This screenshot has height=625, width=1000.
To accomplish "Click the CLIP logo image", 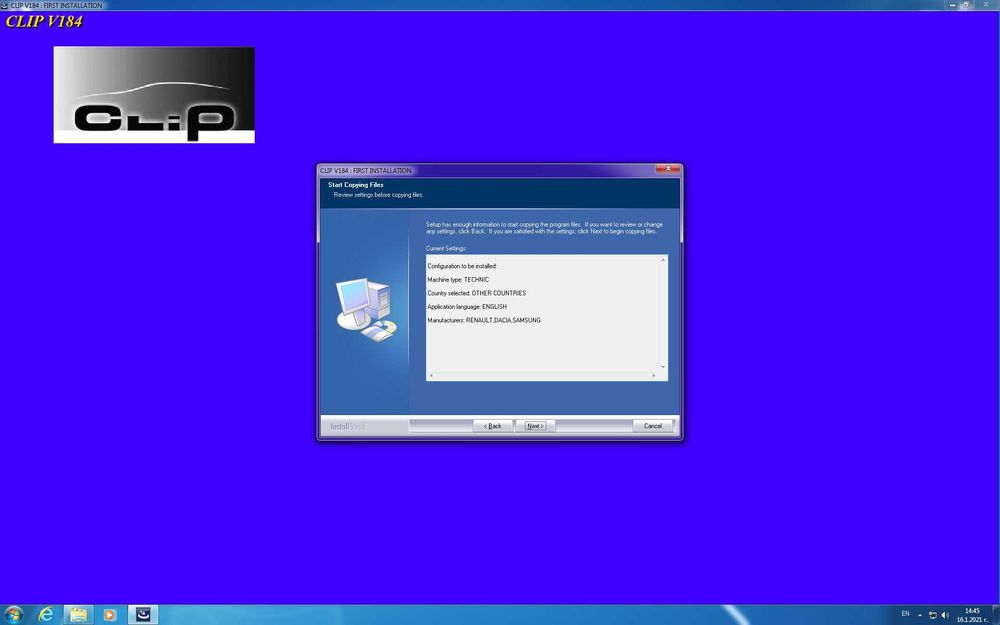I will point(154,95).
